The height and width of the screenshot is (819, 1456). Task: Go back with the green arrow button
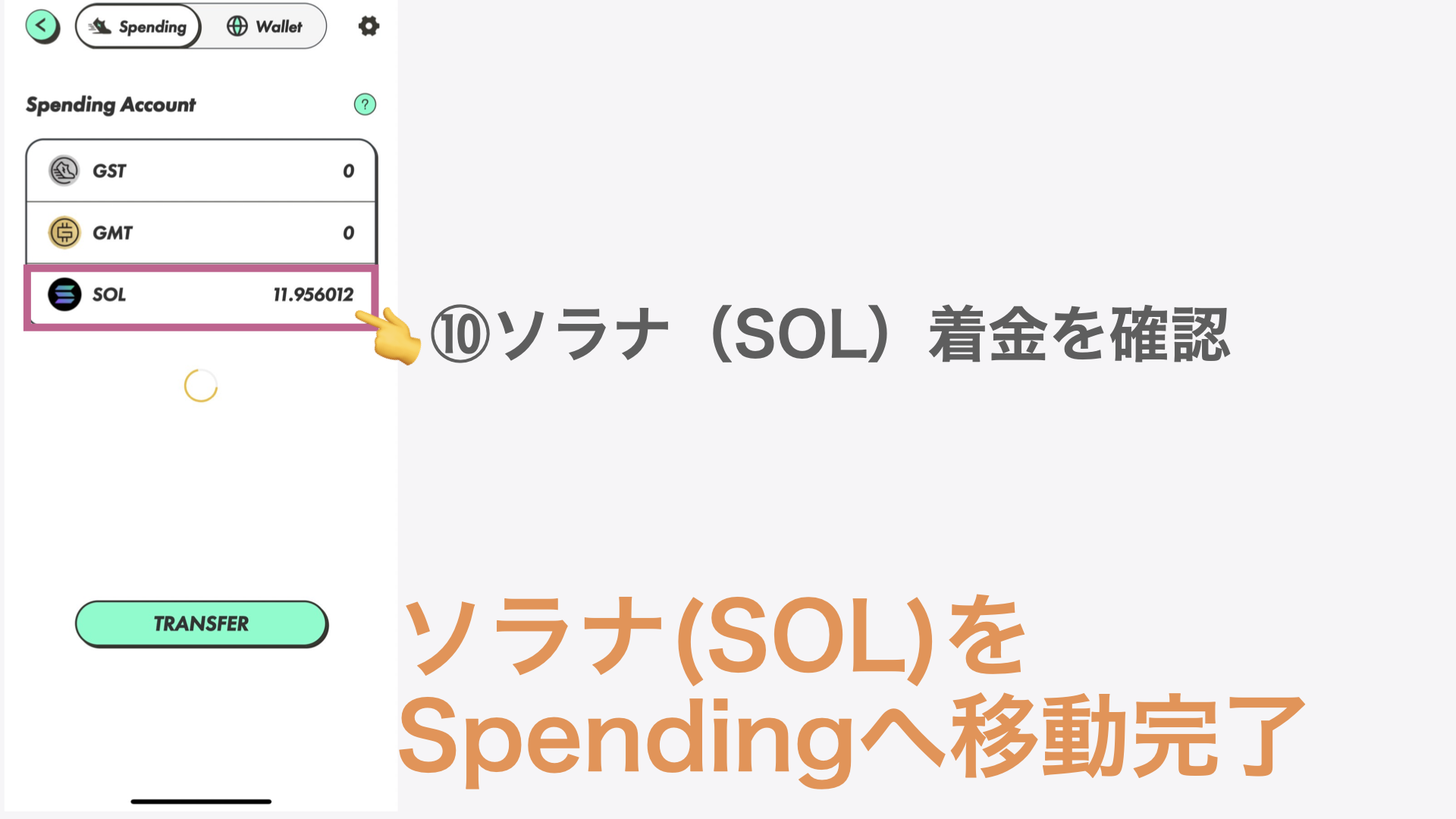[x=42, y=27]
